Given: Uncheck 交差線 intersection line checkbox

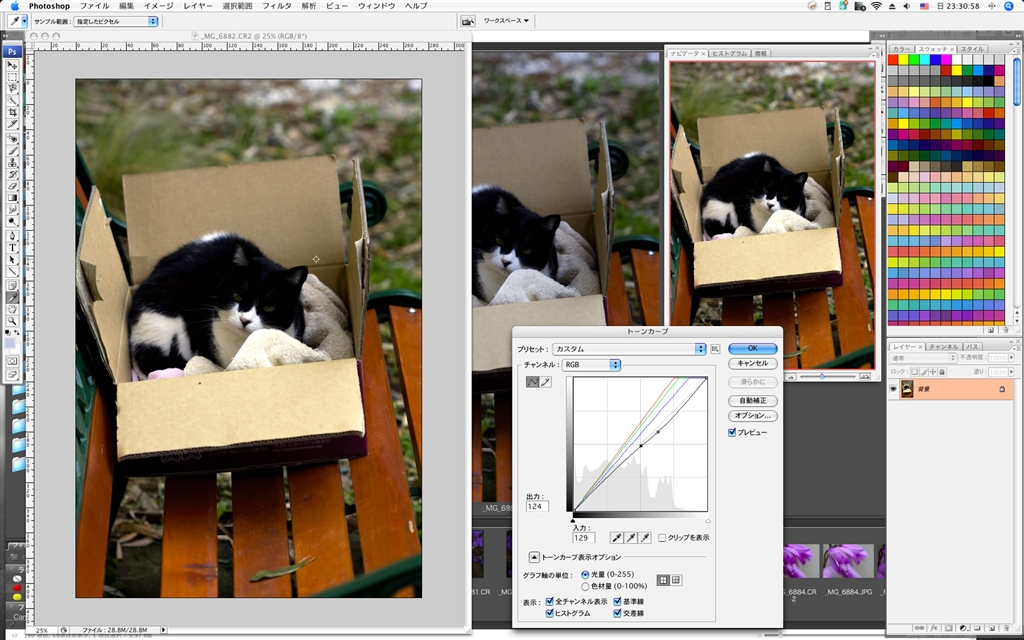Looking at the screenshot, I should pos(617,613).
